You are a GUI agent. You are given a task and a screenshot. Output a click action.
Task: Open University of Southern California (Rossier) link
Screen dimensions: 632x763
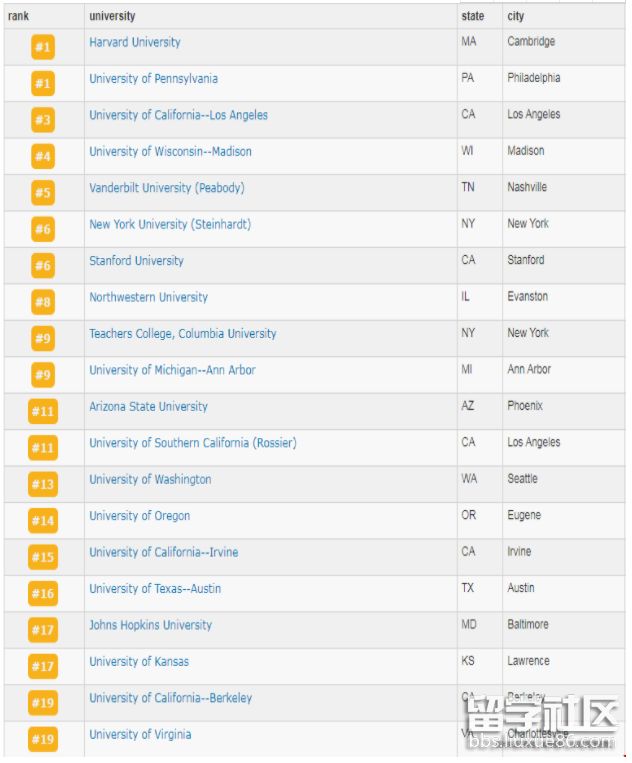click(193, 443)
